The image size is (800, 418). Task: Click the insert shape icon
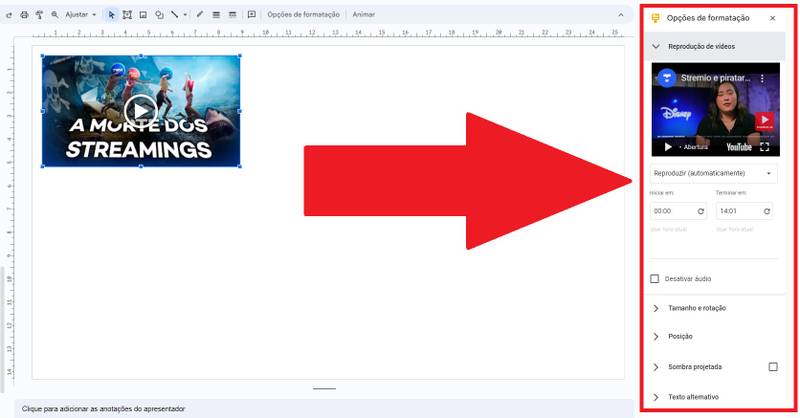(x=159, y=15)
